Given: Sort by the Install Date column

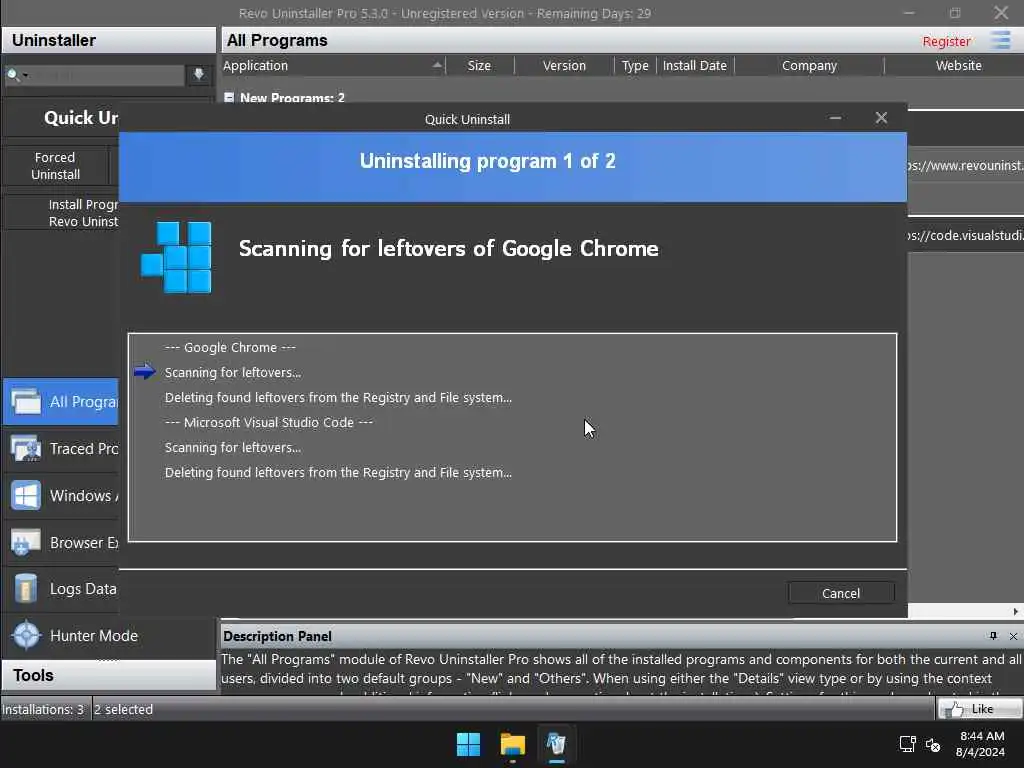Looking at the screenshot, I should click(x=695, y=65).
